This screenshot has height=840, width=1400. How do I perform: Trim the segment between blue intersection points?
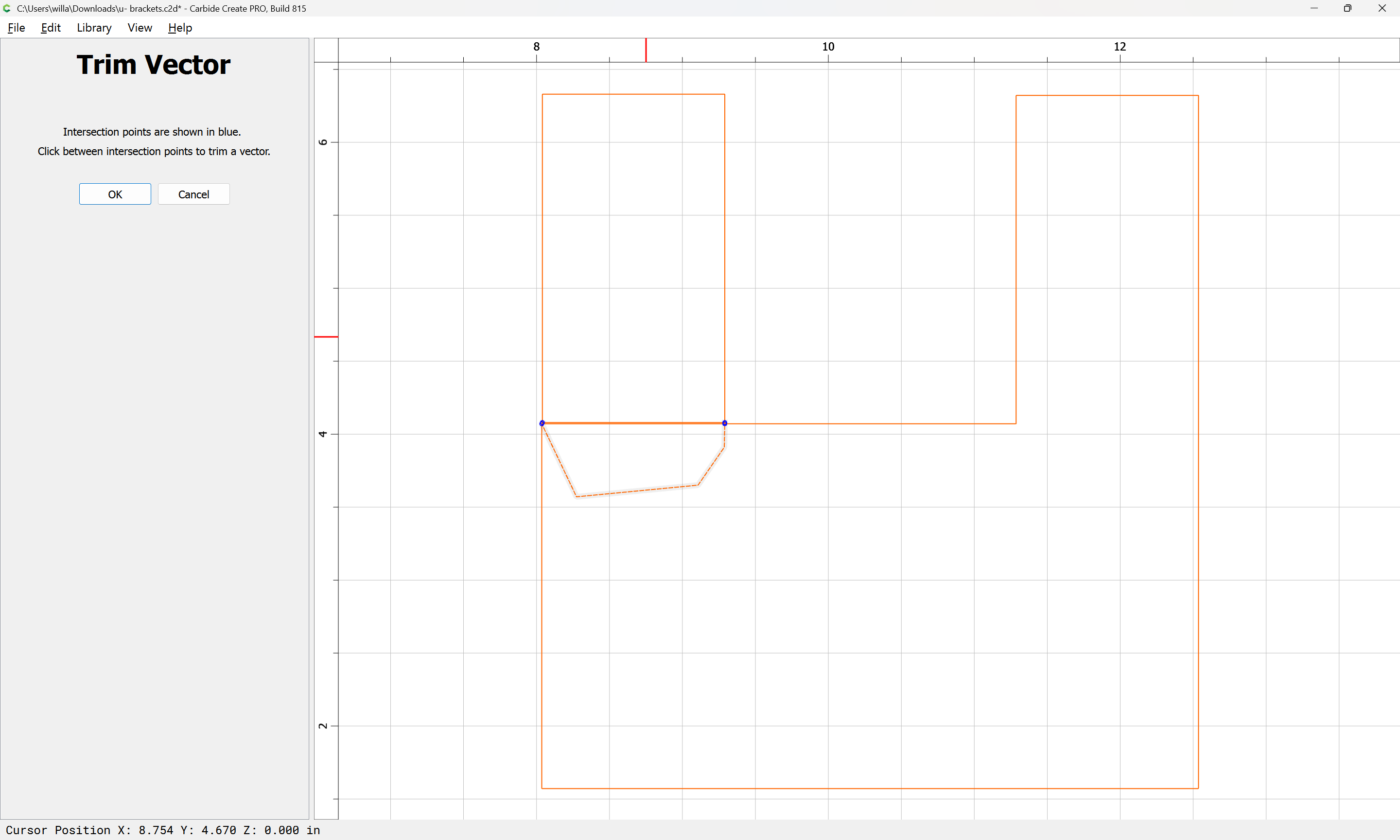[633, 423]
